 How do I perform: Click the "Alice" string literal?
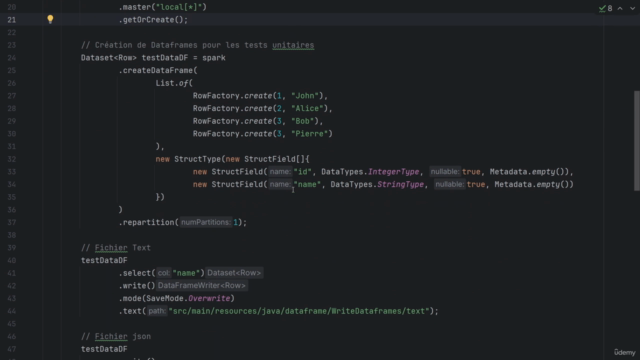pyautogui.click(x=307, y=108)
